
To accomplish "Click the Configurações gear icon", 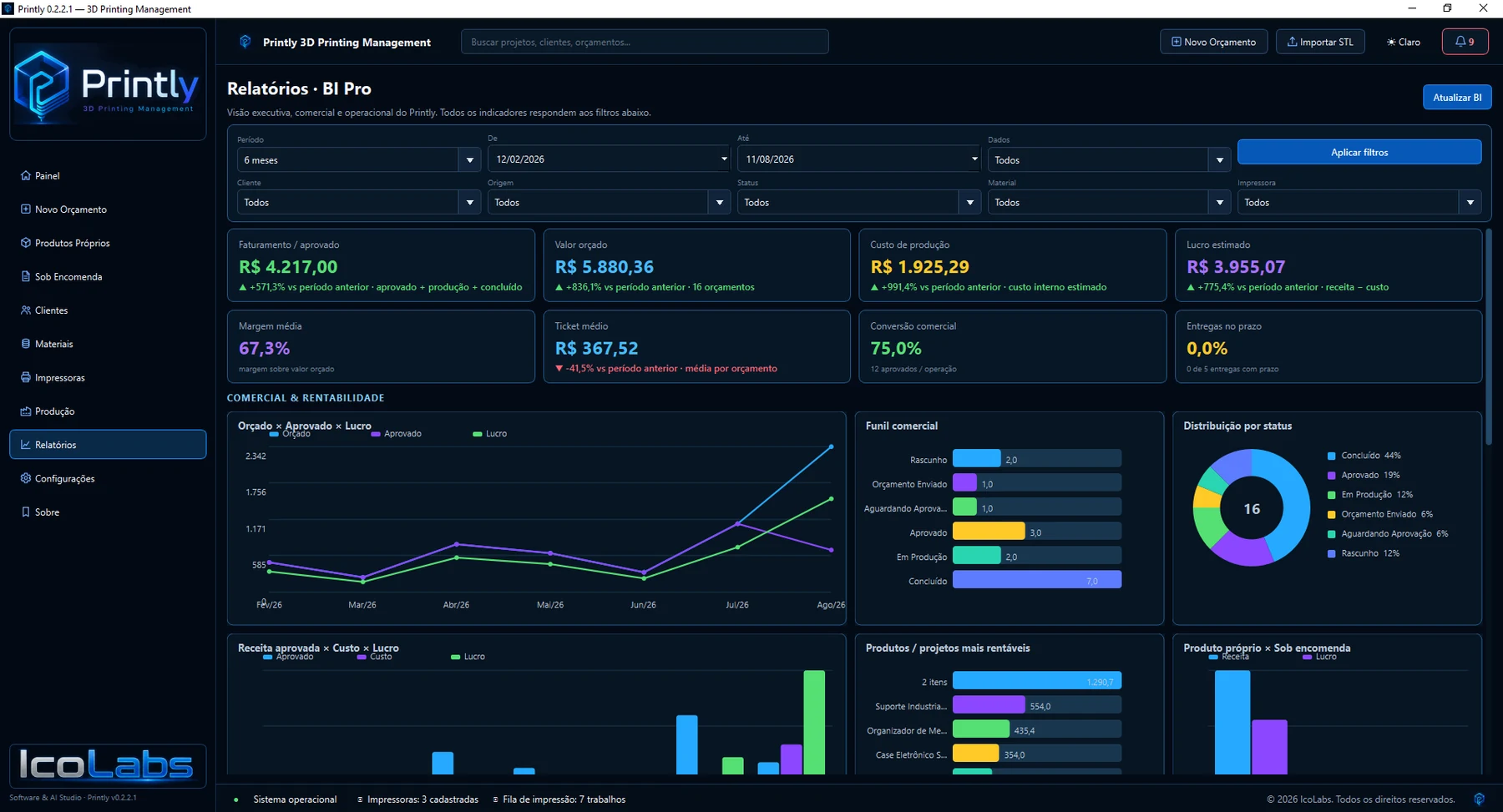I will (26, 478).
